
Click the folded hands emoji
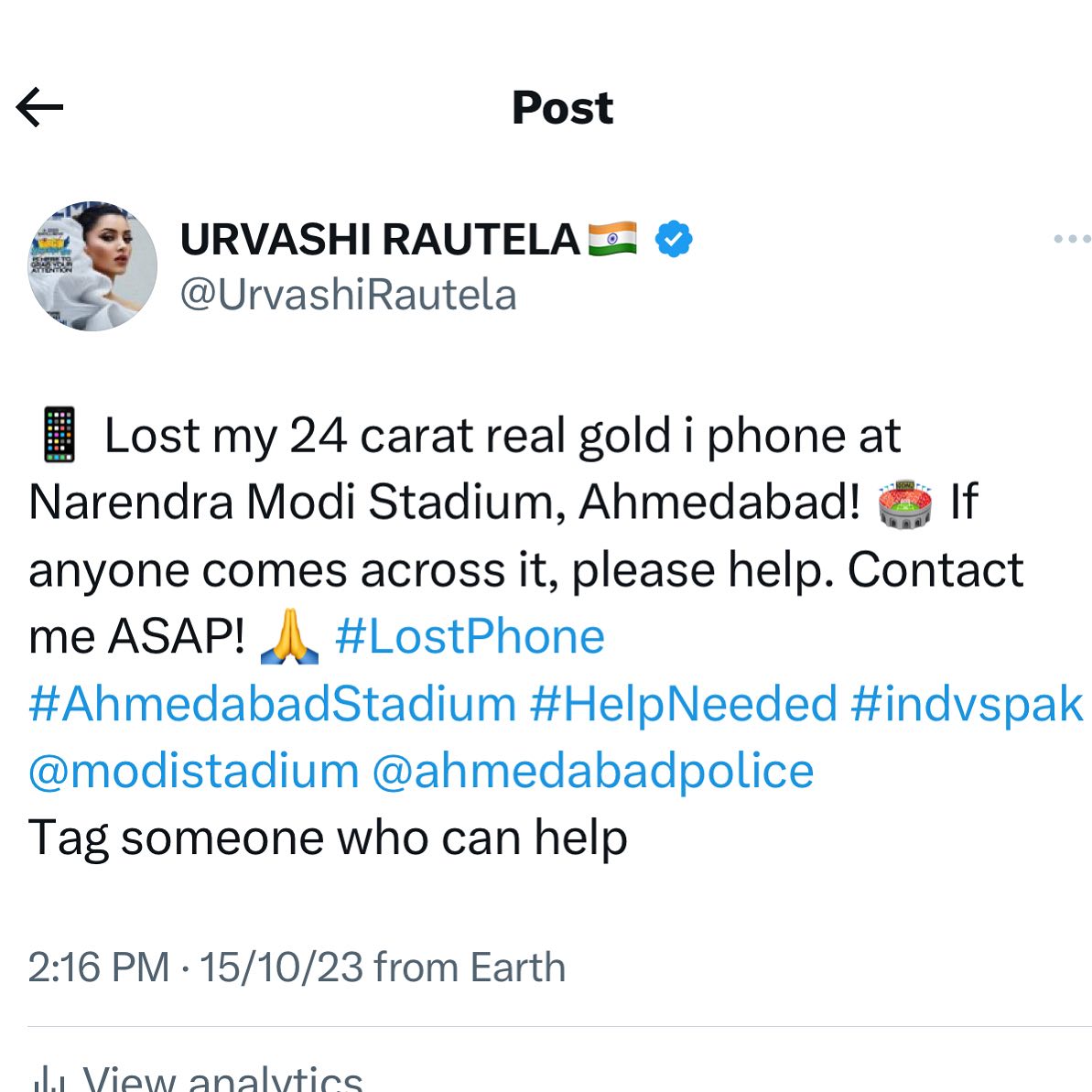(x=289, y=636)
